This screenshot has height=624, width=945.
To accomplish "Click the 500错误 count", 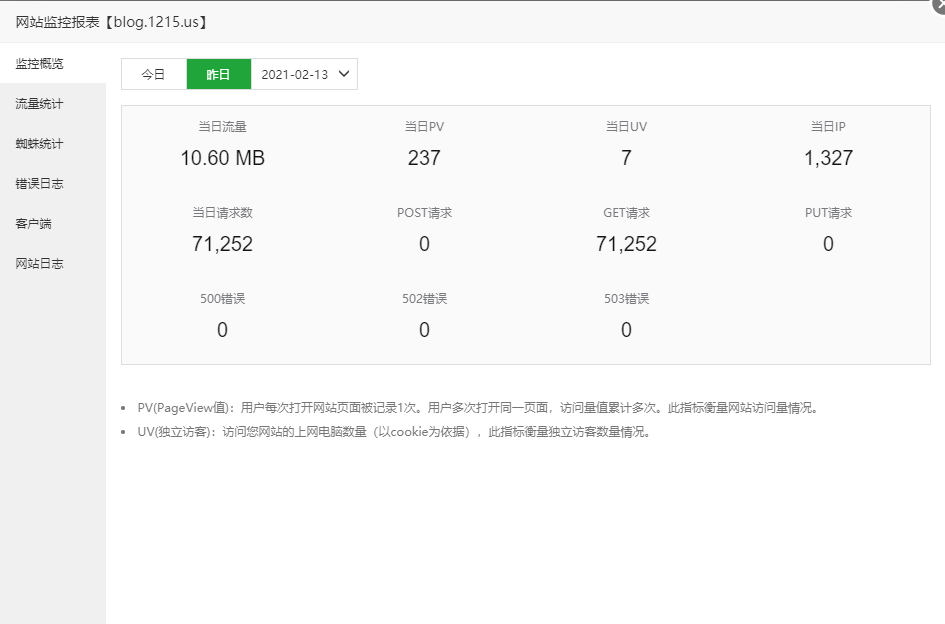I will [x=222, y=330].
